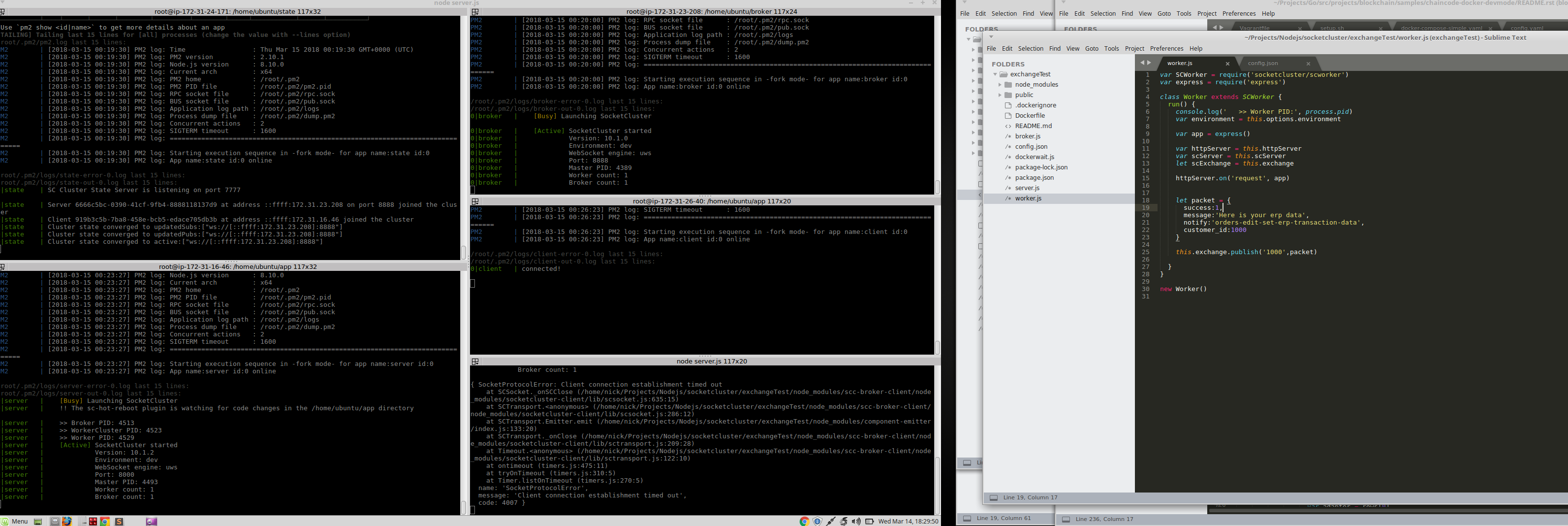Close the Vagrantfile tab

(x=1300, y=28)
